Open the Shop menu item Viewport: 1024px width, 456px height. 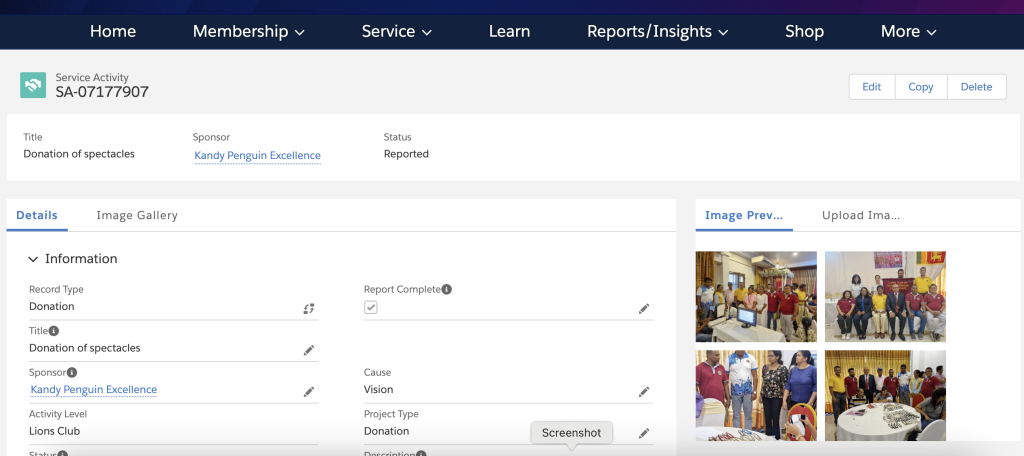pyautogui.click(x=804, y=31)
